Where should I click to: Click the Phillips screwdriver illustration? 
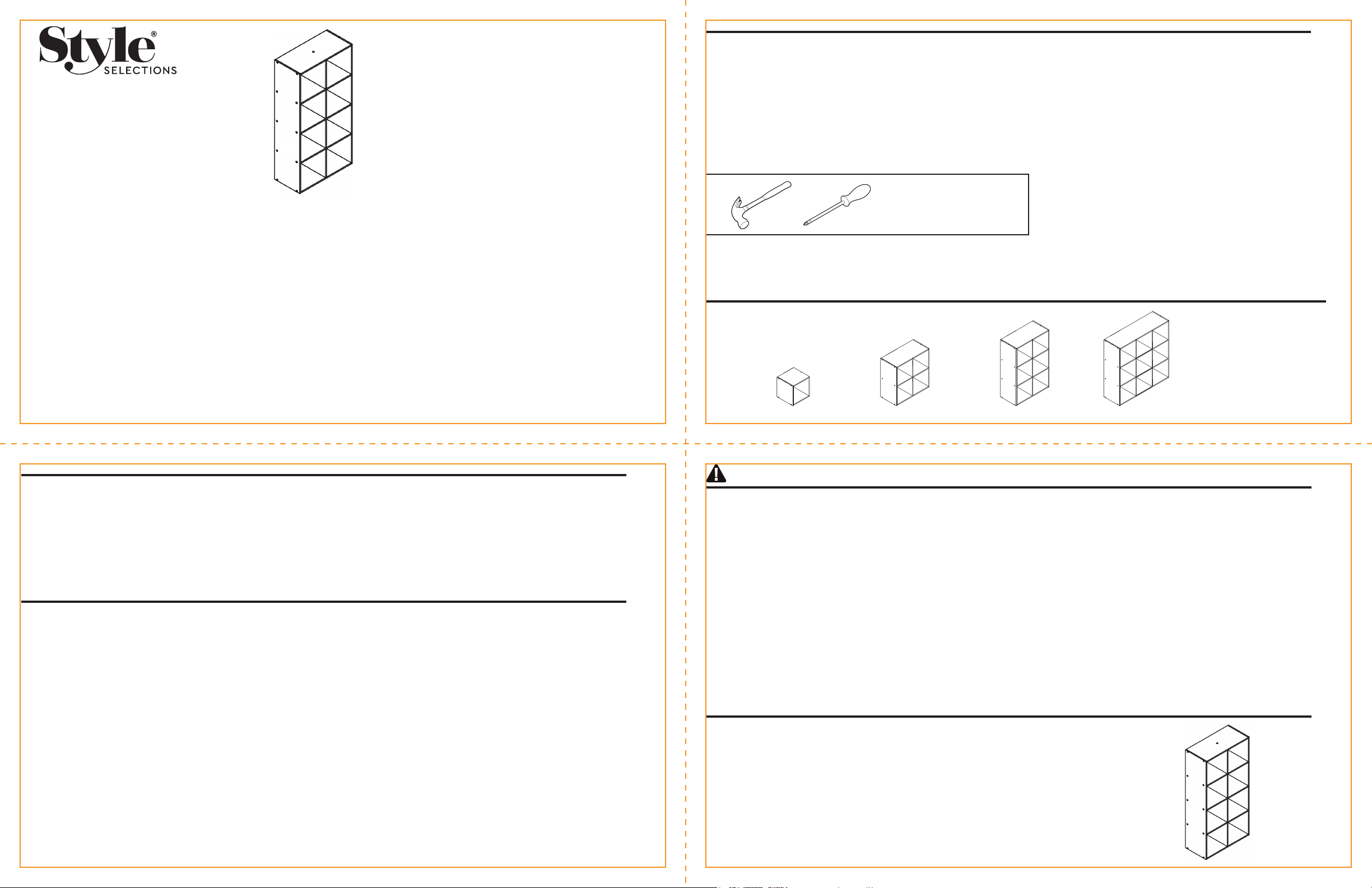coord(837,204)
